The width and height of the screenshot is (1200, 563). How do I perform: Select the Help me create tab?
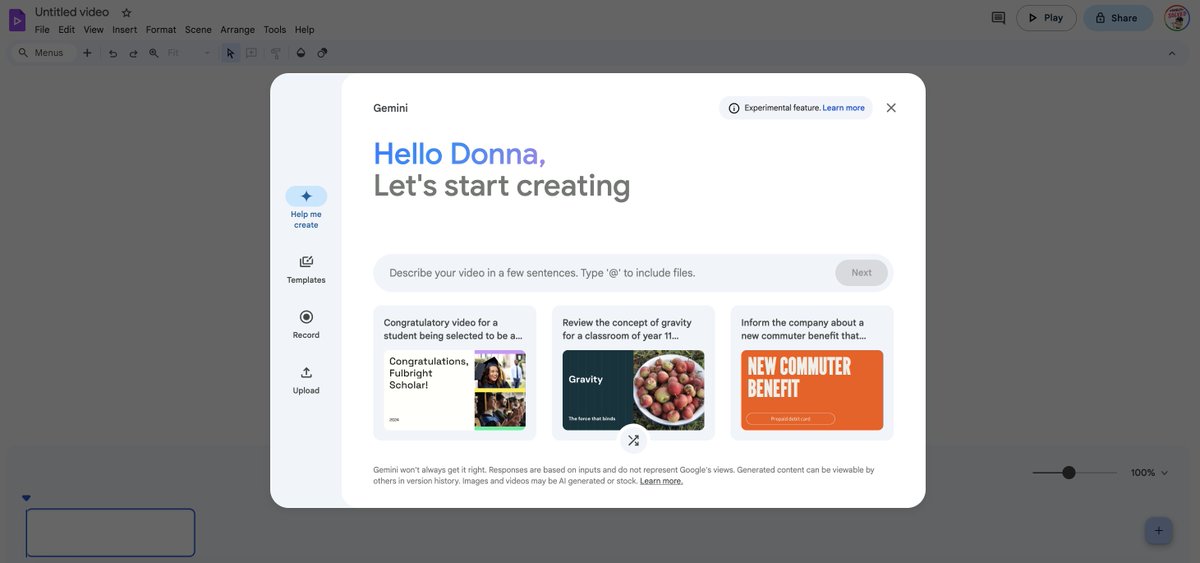point(306,207)
